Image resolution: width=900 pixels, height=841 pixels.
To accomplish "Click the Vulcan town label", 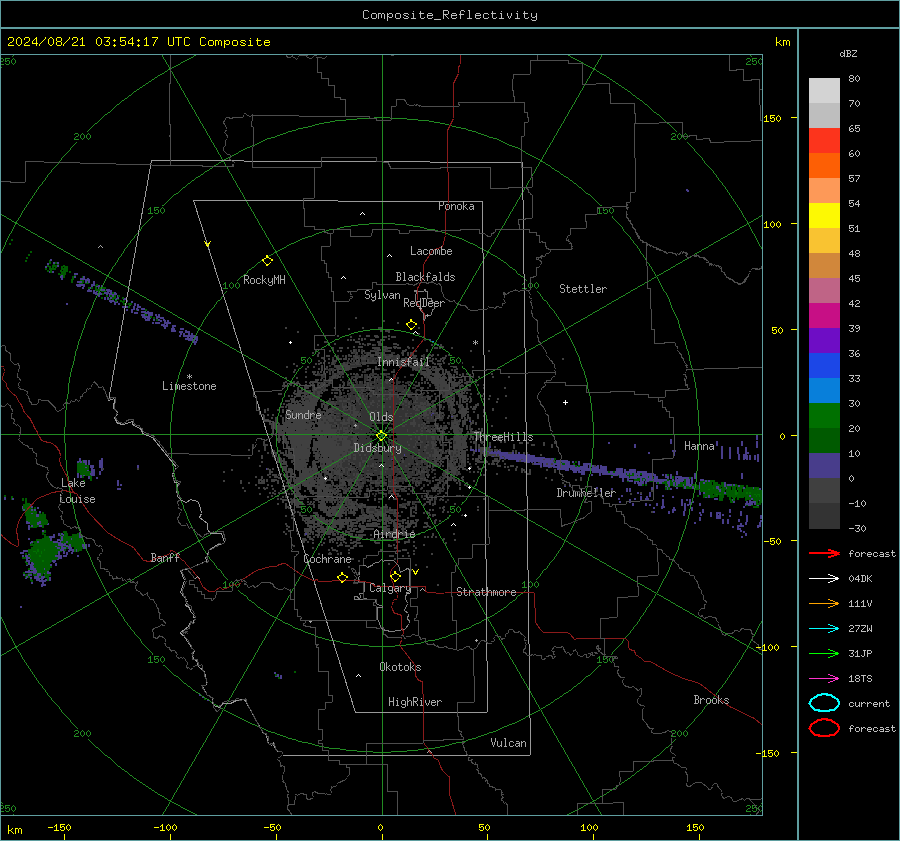I will pyautogui.click(x=508, y=743).
